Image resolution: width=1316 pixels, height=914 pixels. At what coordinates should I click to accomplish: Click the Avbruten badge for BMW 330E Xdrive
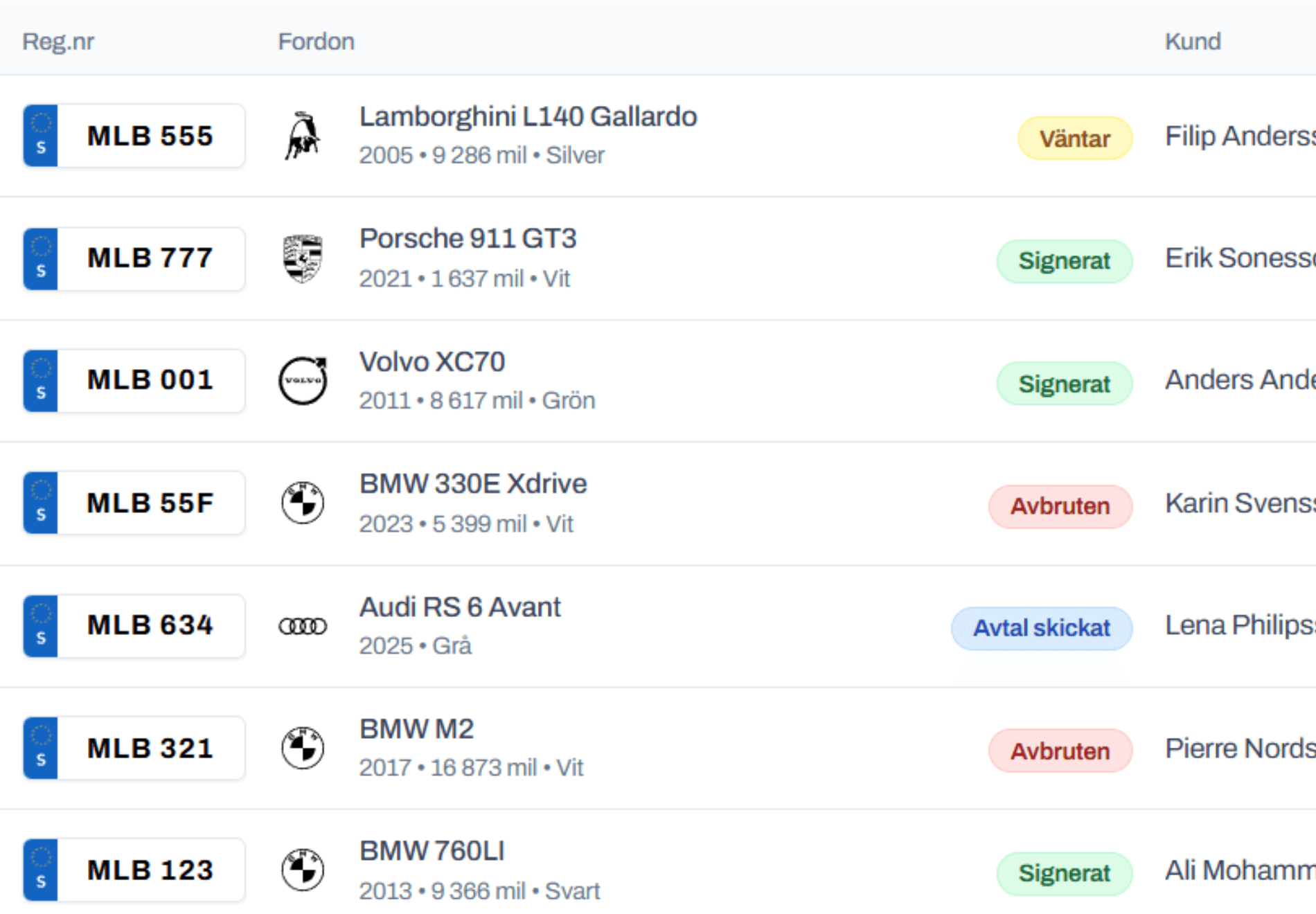coord(1060,506)
